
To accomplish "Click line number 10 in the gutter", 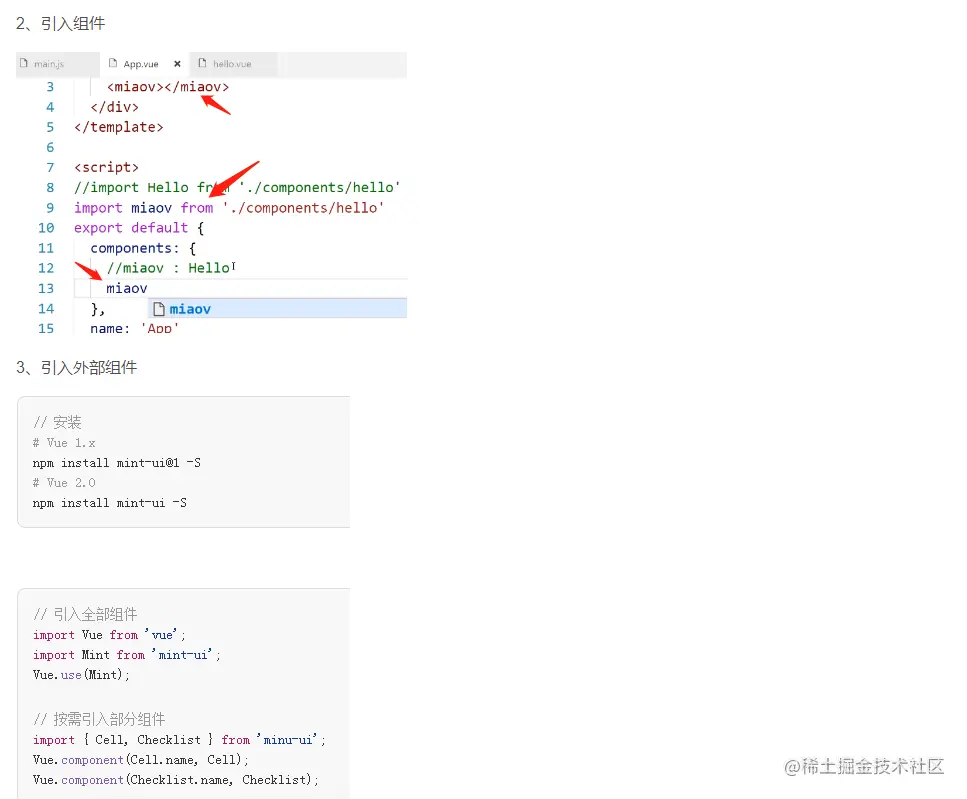I will click(46, 228).
